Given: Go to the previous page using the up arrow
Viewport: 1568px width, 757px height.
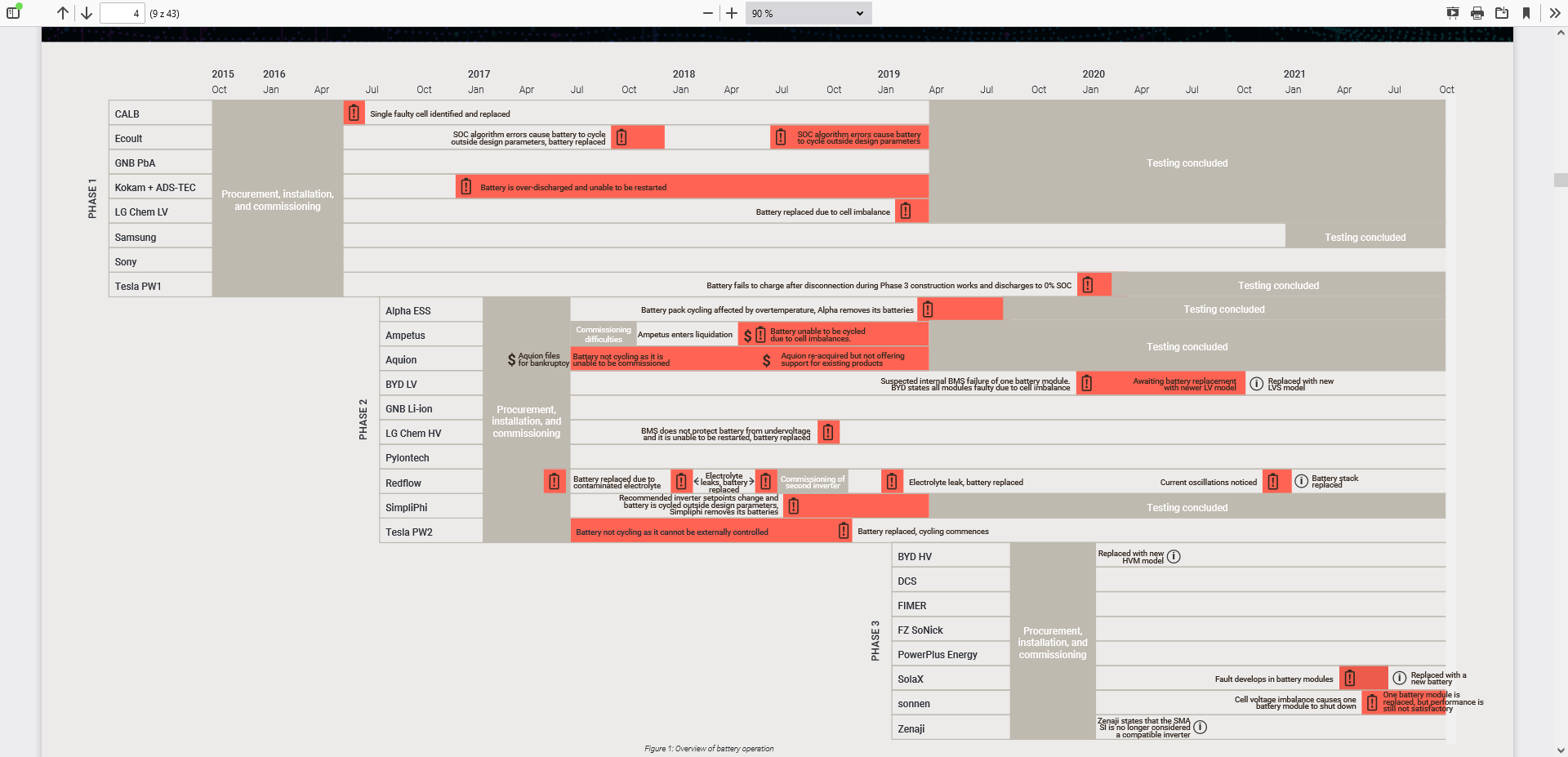Looking at the screenshot, I should (x=63, y=13).
